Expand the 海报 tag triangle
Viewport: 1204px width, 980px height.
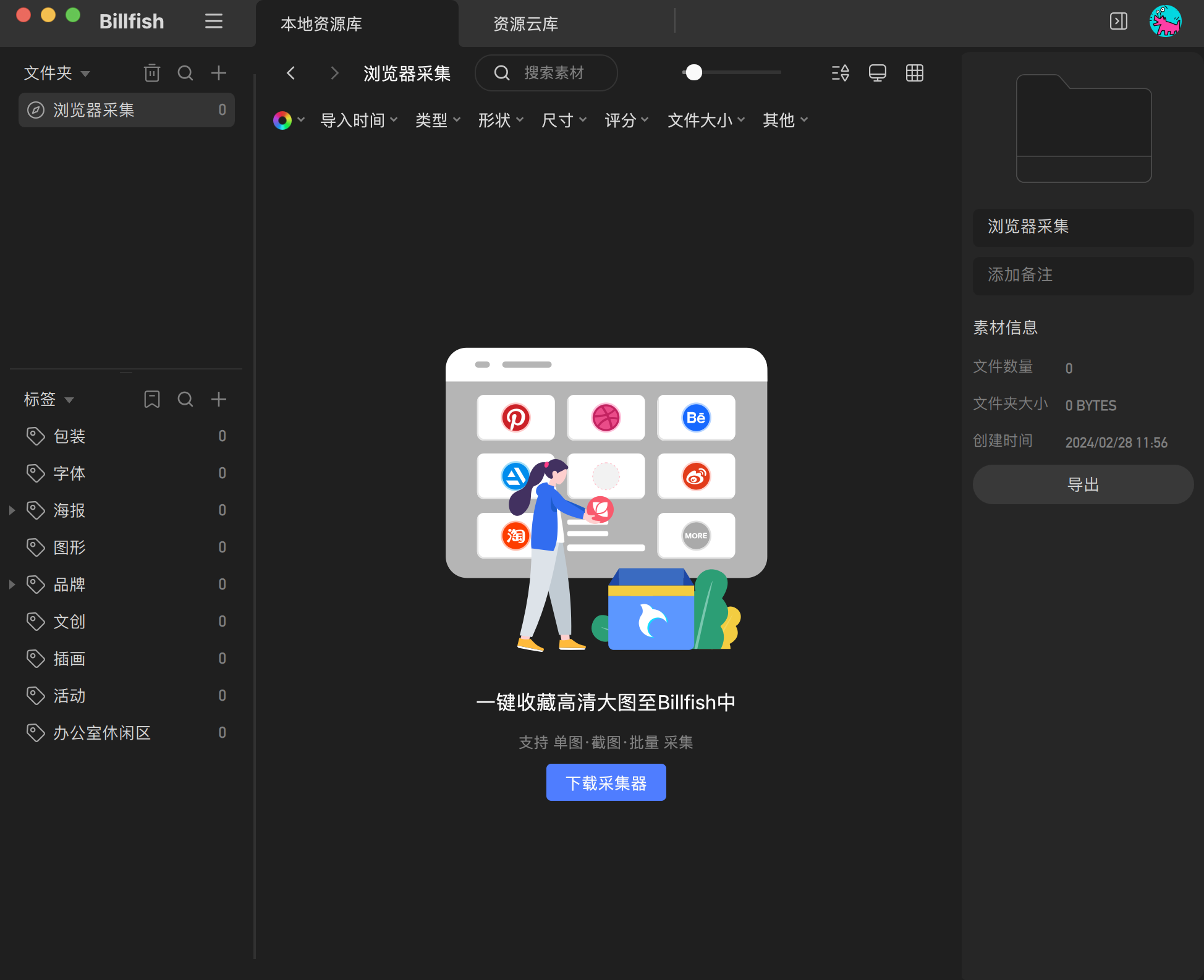[12, 510]
